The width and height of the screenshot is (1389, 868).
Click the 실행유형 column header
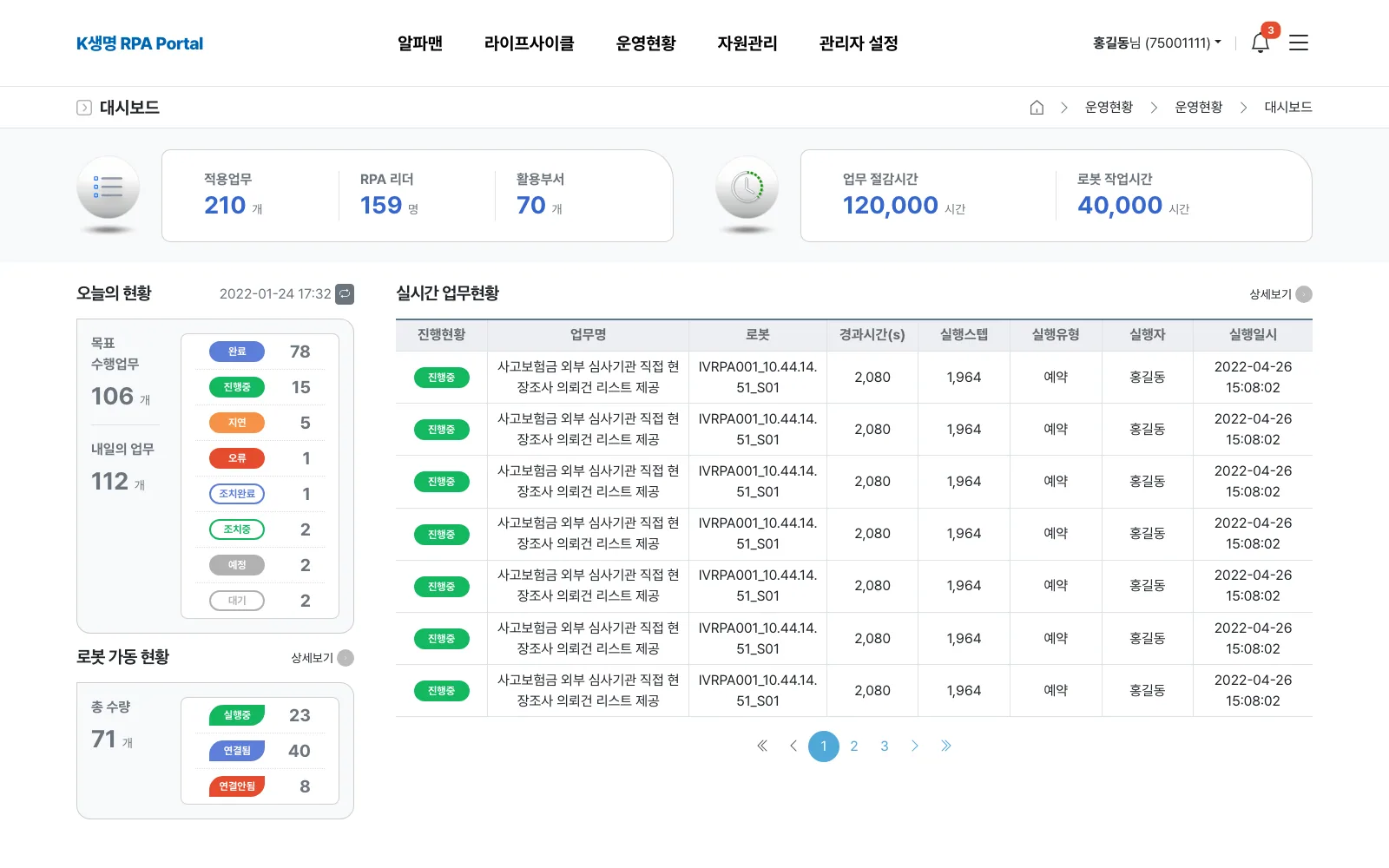[1056, 335]
